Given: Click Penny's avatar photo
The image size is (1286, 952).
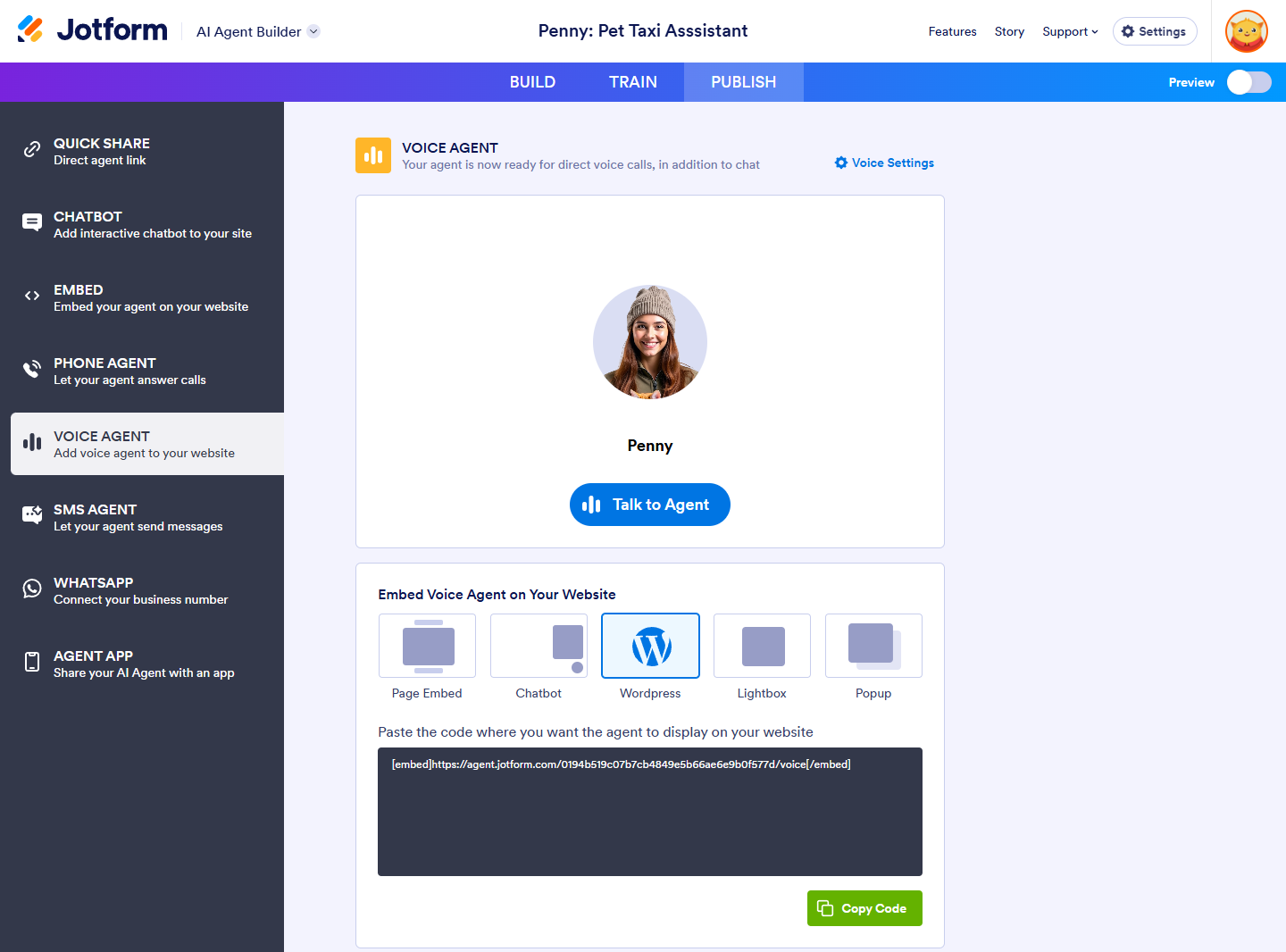Looking at the screenshot, I should [650, 342].
